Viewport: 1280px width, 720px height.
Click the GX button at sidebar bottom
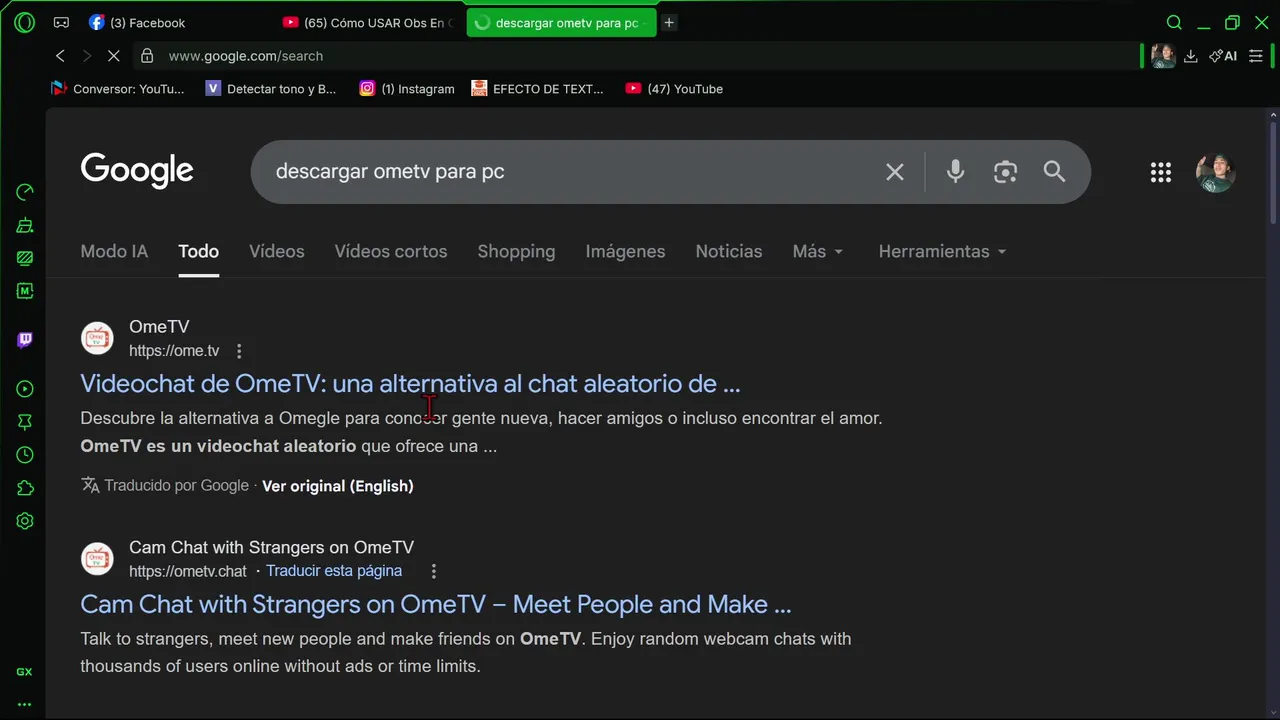tap(24, 672)
